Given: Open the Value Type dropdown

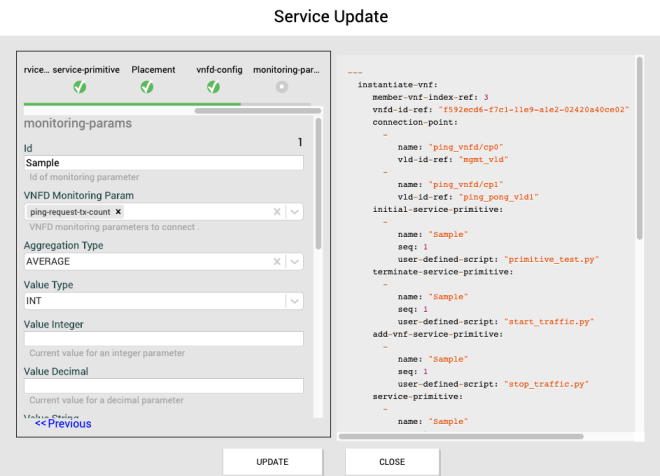Looking at the screenshot, I should pyautogui.click(x=294, y=301).
